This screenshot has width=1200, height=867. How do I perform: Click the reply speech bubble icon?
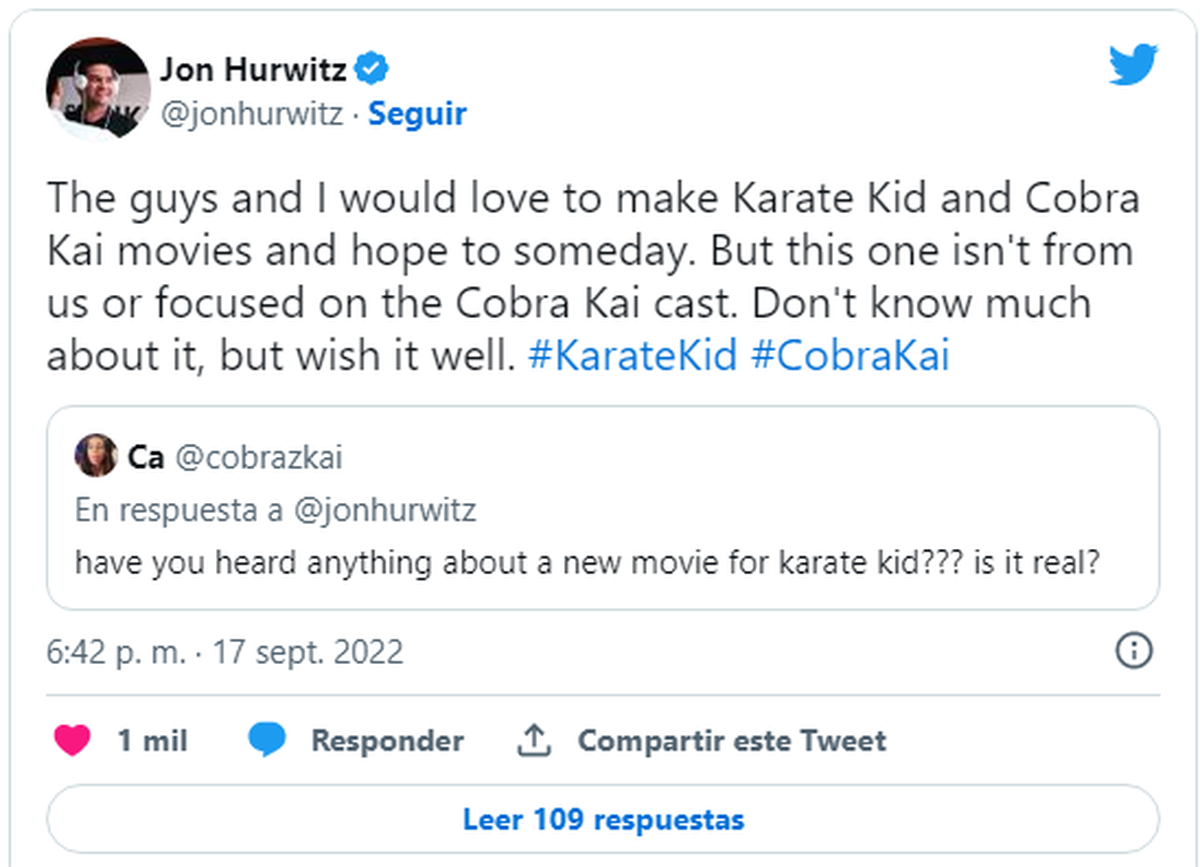269,741
